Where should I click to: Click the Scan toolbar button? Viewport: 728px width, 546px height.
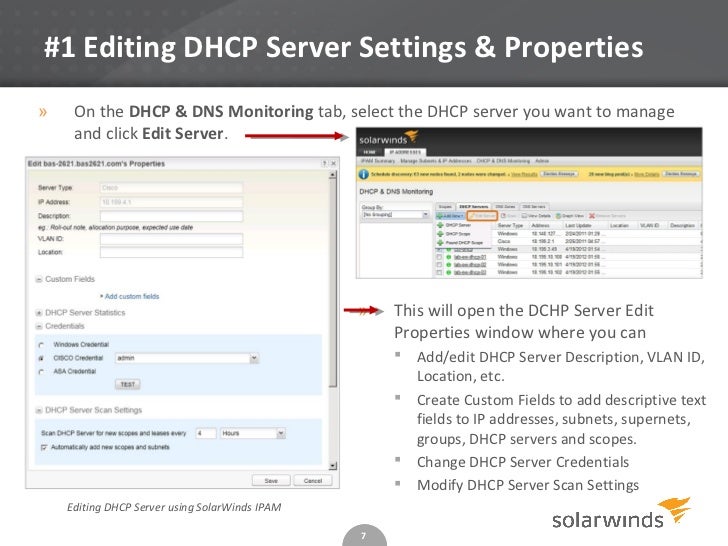click(509, 216)
